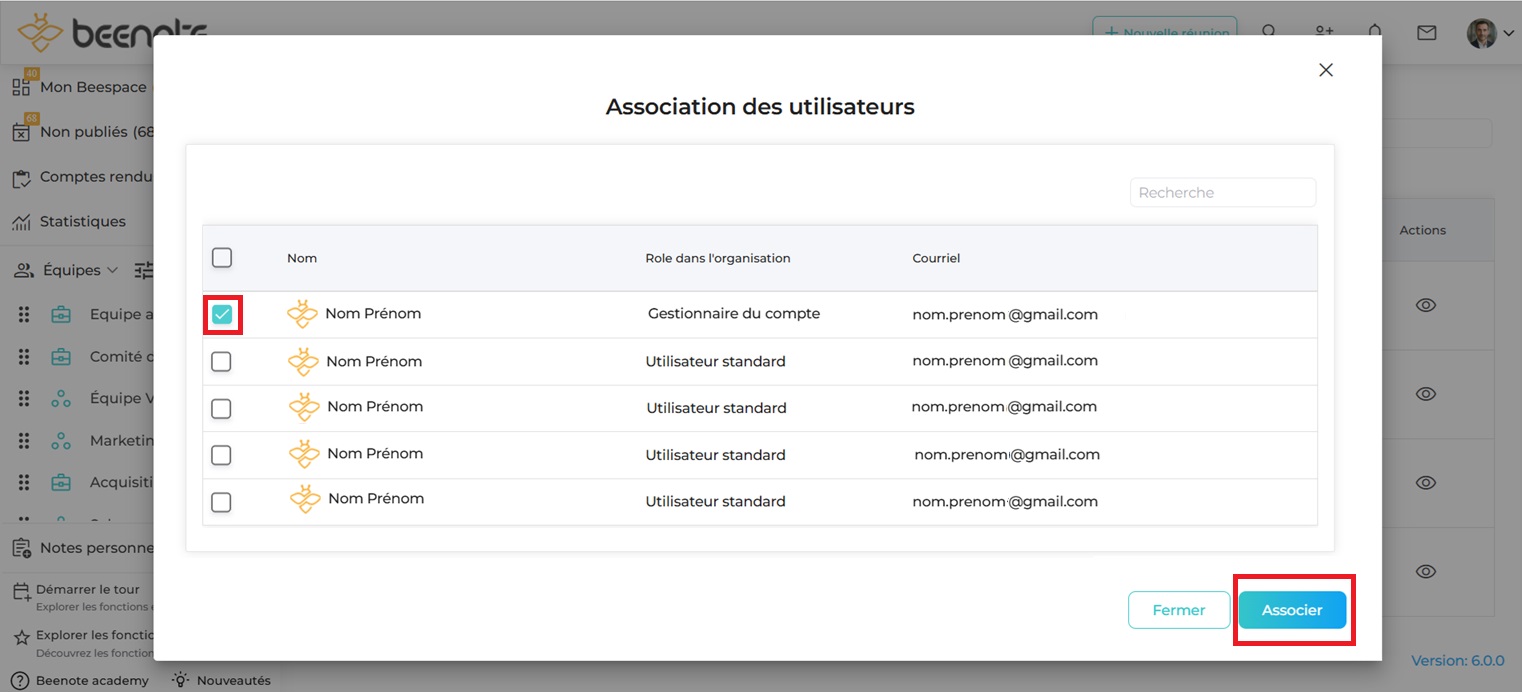Click the eye icon in first Actions row
The image size is (1522, 692).
[1425, 305]
